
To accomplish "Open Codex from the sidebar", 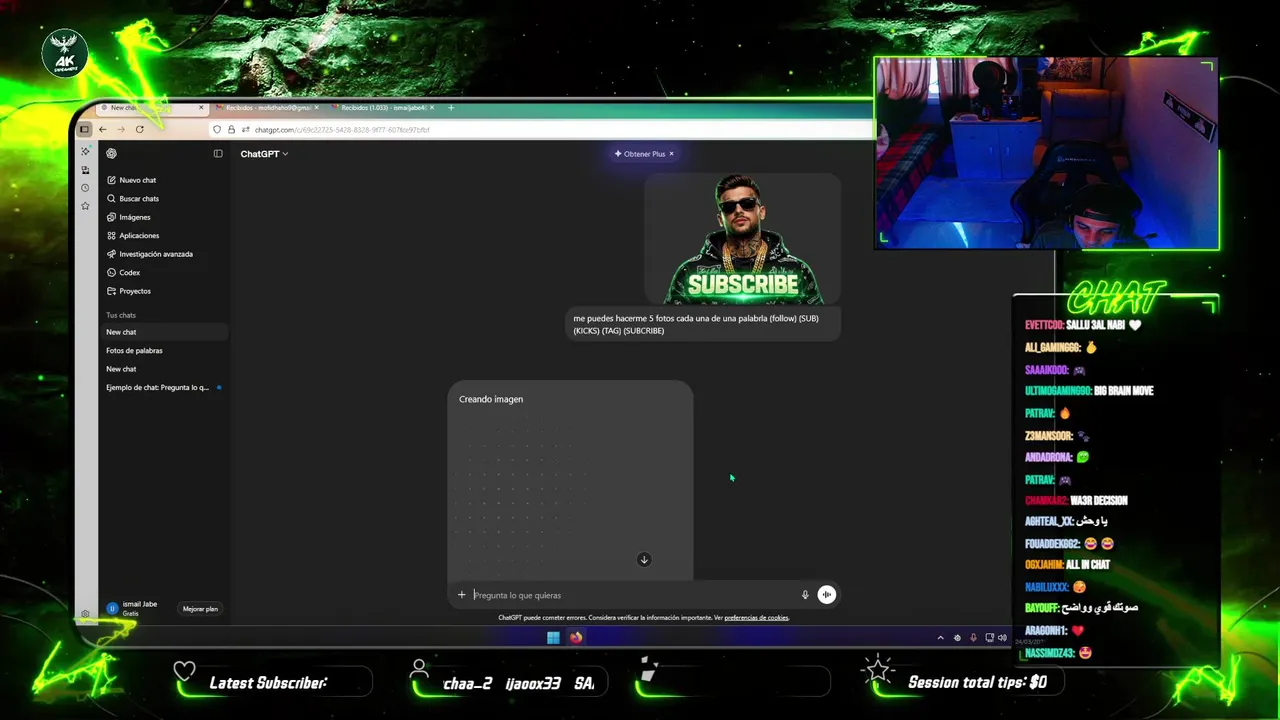I will 123,272.
